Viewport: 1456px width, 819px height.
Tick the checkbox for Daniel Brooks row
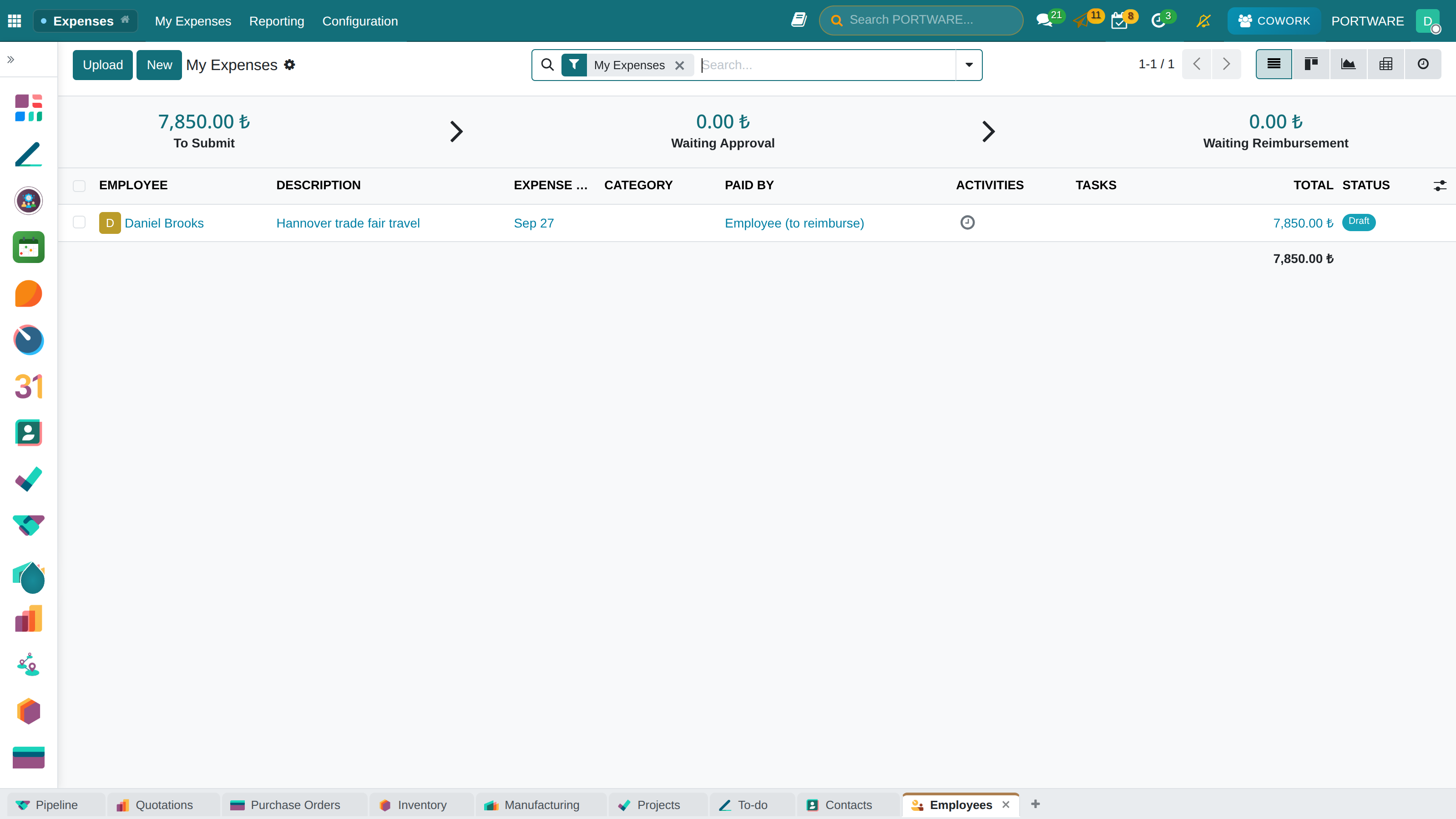click(79, 222)
